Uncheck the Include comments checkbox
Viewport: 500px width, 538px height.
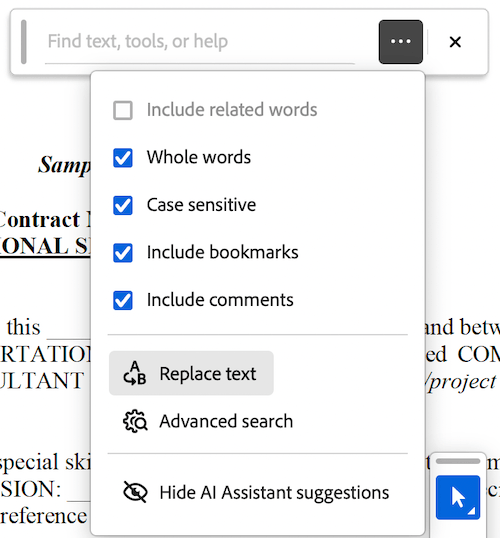tap(123, 300)
